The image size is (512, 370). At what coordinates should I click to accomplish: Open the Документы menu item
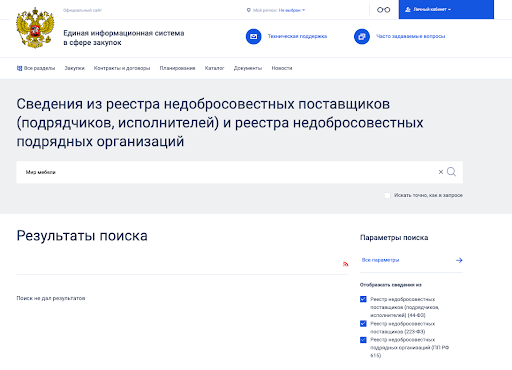coord(248,68)
